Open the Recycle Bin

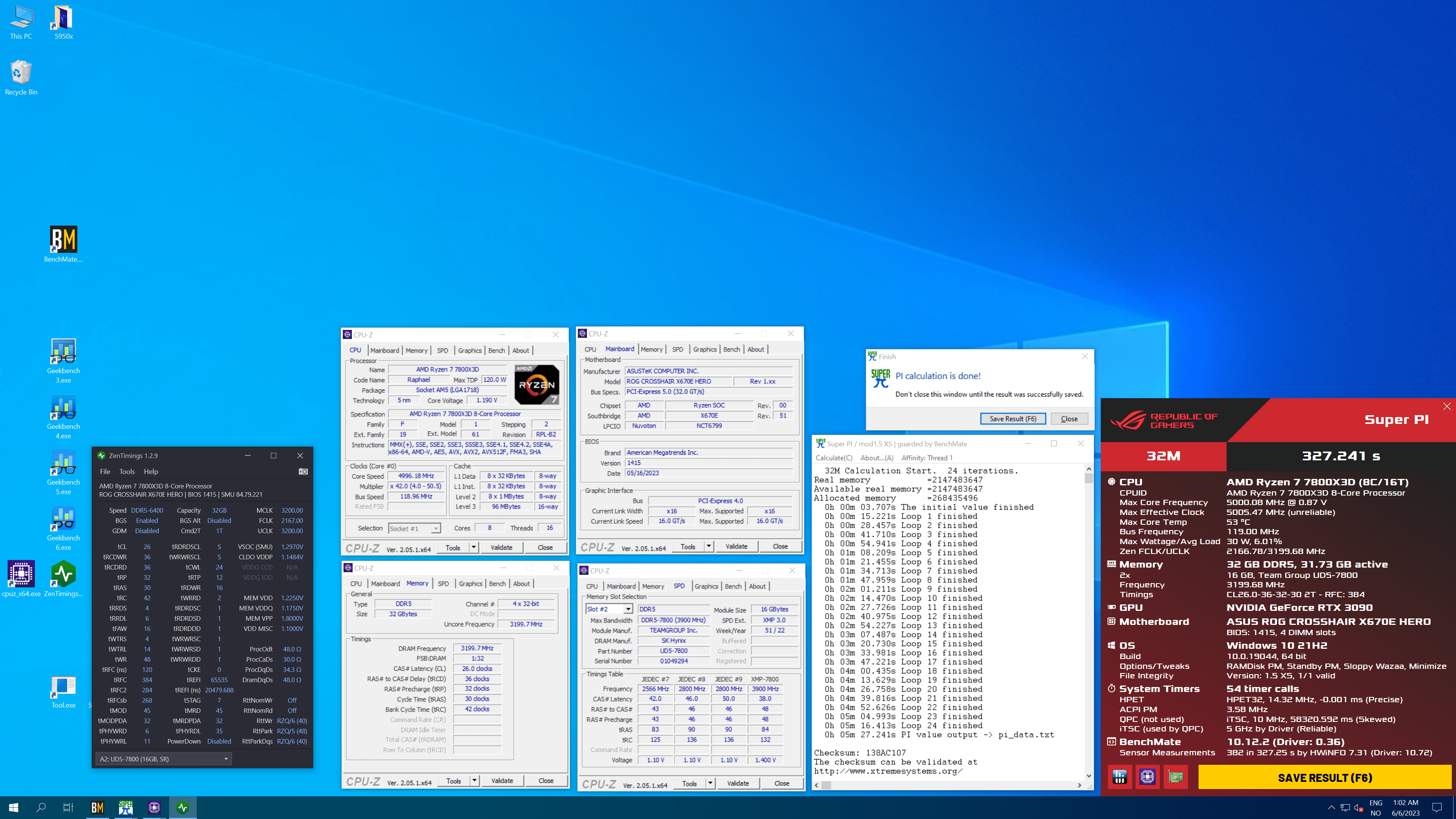21,78
